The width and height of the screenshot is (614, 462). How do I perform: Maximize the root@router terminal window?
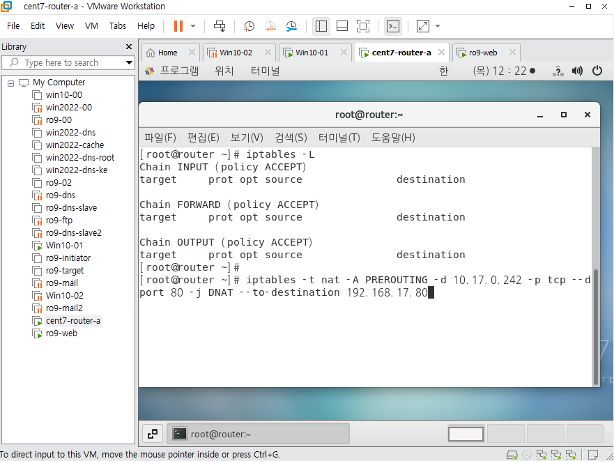(x=563, y=115)
